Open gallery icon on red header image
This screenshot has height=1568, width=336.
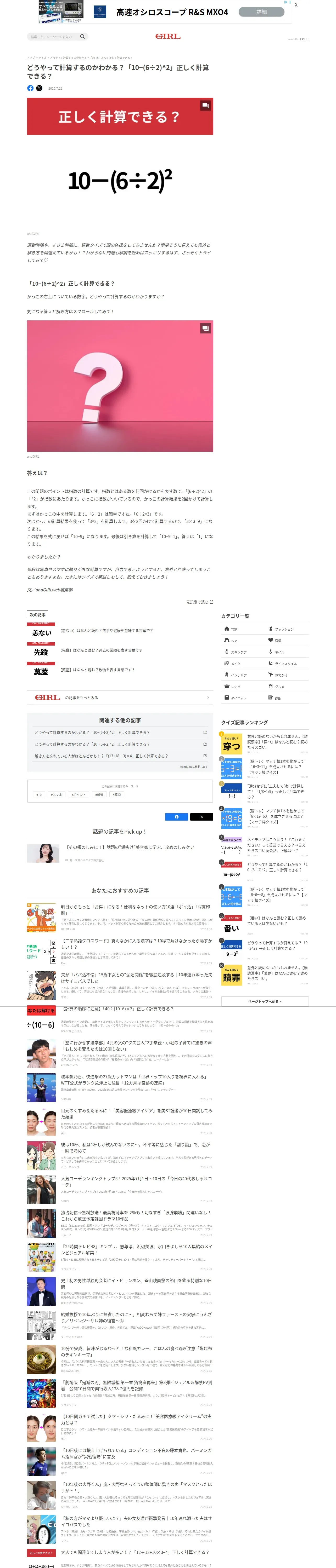(205, 106)
